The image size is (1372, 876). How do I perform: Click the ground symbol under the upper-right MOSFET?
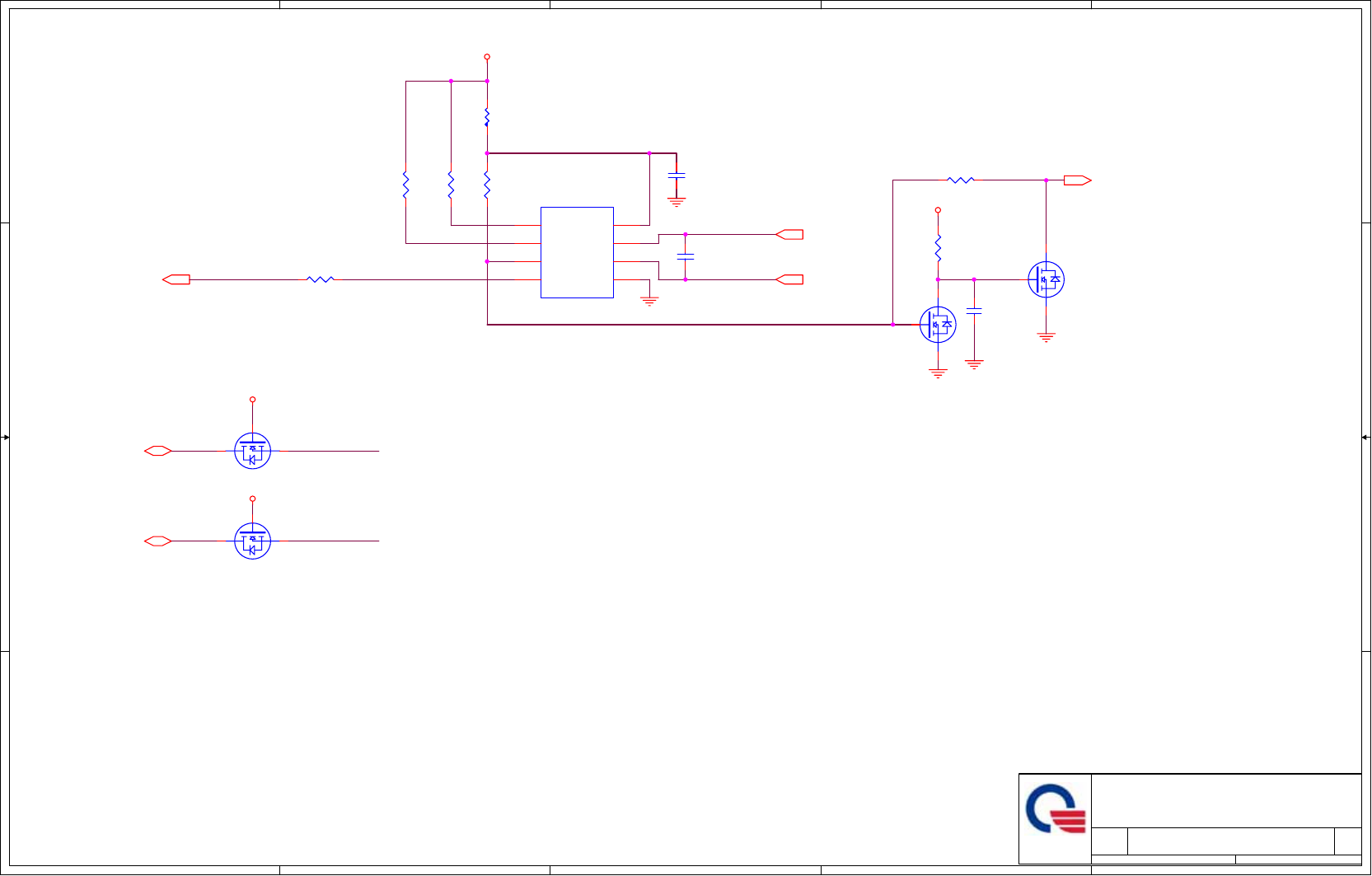(1046, 337)
